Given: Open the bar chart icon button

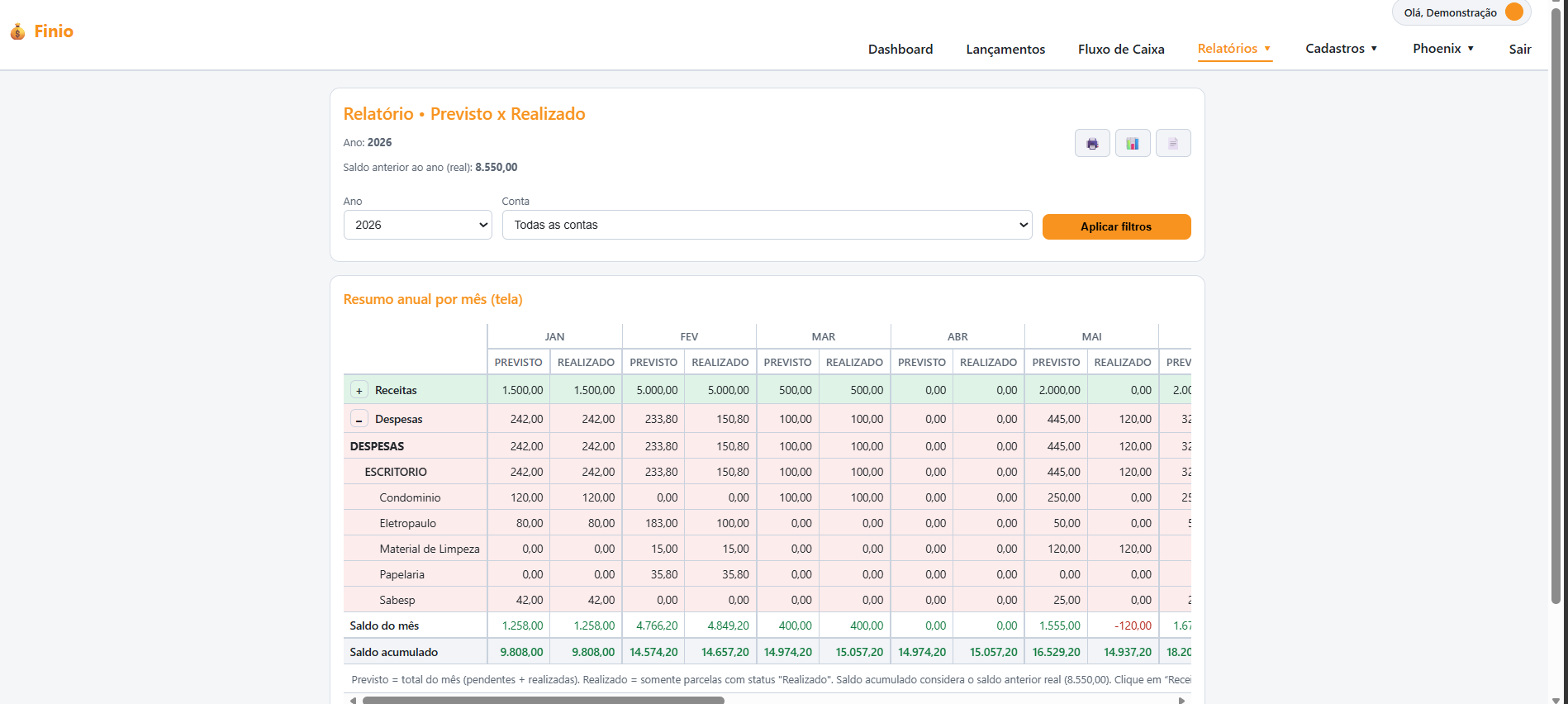Looking at the screenshot, I should (1133, 143).
